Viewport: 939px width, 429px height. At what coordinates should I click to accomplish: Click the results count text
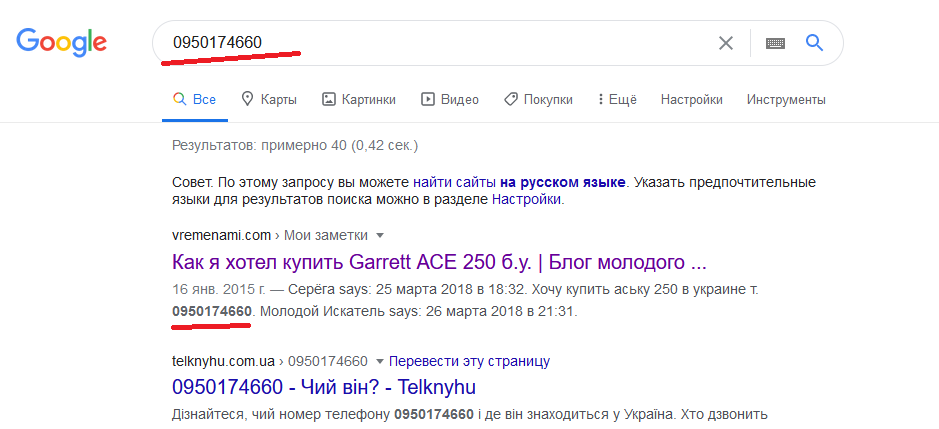click(295, 145)
